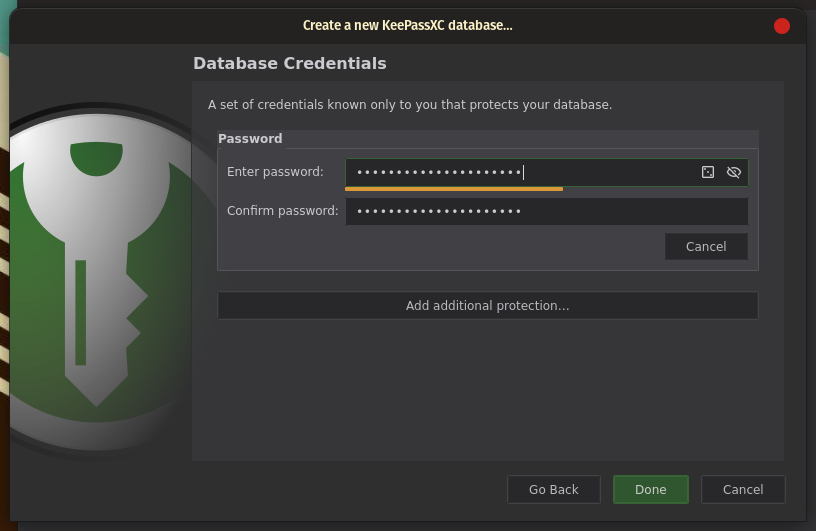
Task: Click the Confirm password: label
Action: pos(283,211)
